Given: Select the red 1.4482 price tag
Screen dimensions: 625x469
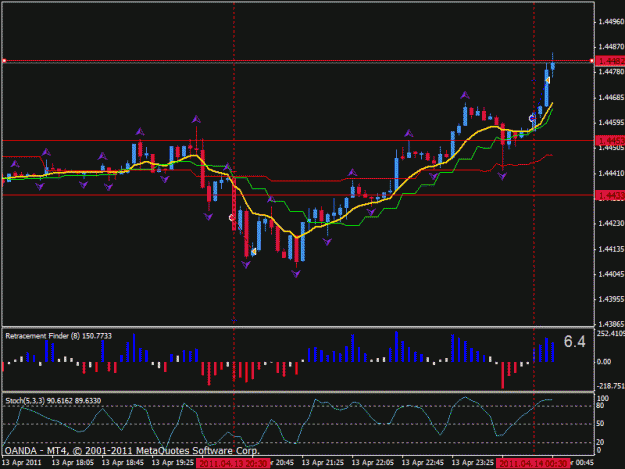Looking at the screenshot, I should click(610, 61).
